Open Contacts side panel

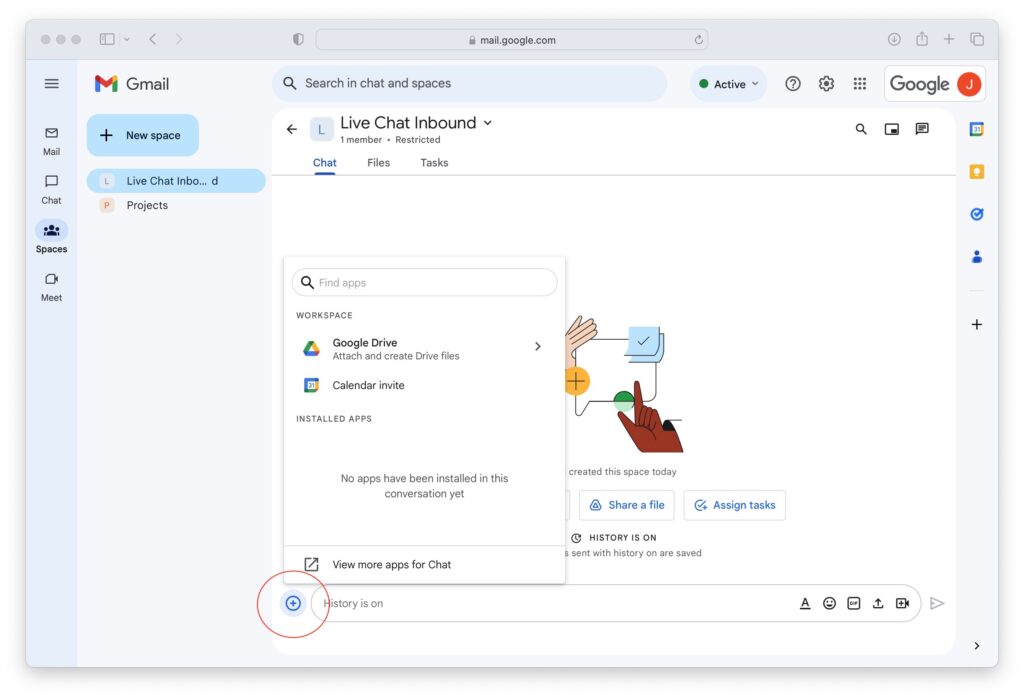[x=976, y=257]
